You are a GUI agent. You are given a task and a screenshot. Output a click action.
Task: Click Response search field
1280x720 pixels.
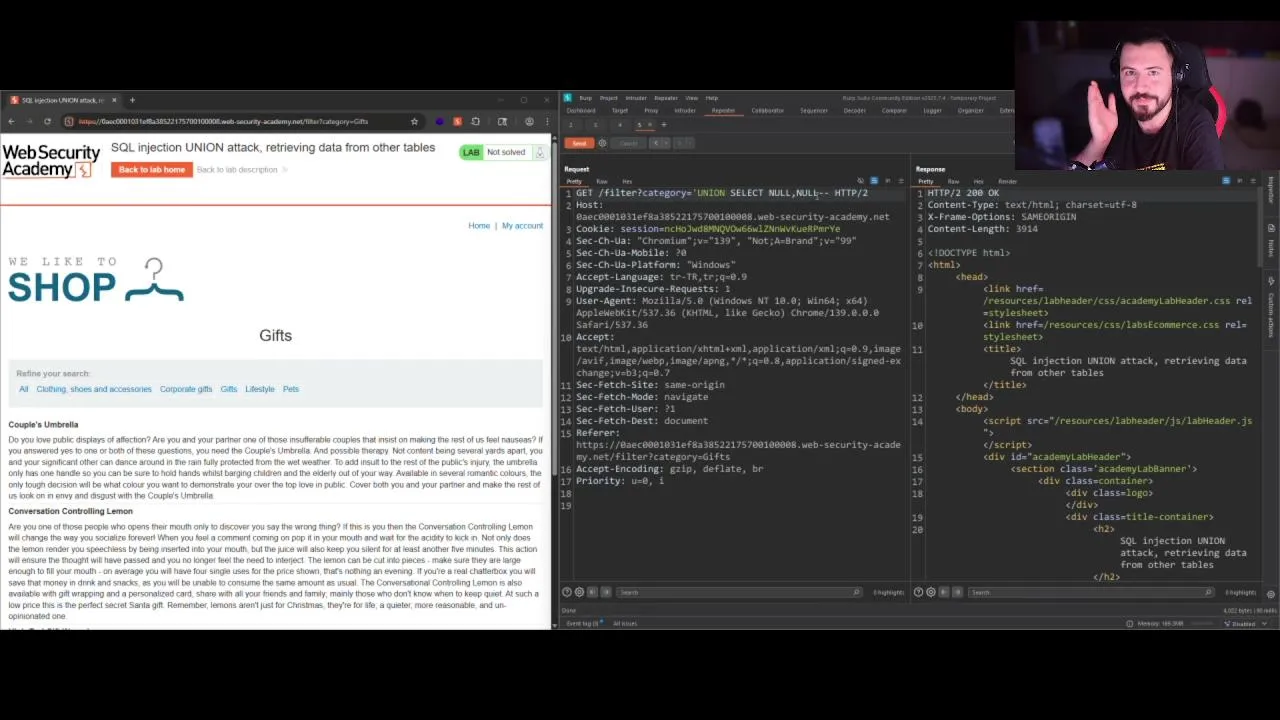[x=1090, y=592]
